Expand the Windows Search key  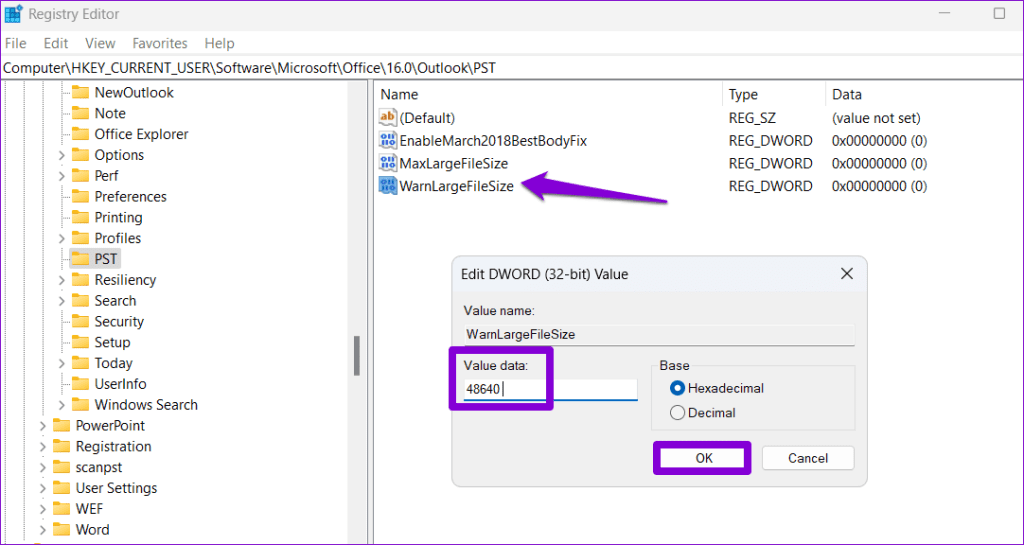click(61, 405)
